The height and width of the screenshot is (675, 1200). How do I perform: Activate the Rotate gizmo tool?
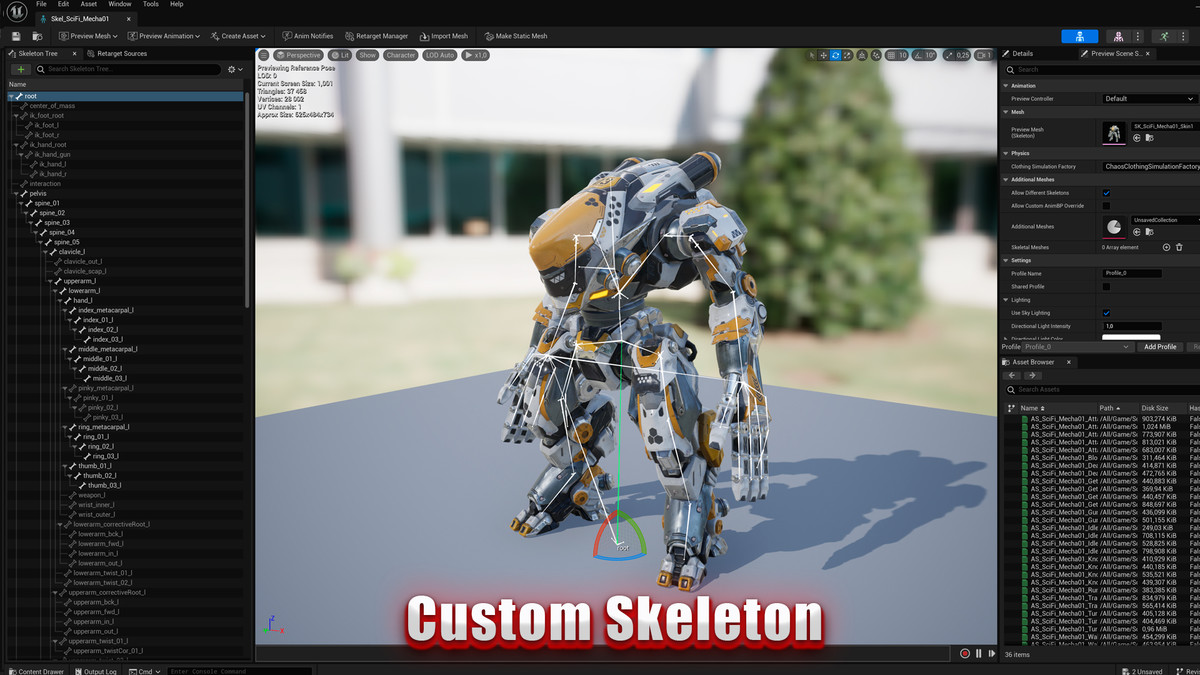click(x=836, y=55)
